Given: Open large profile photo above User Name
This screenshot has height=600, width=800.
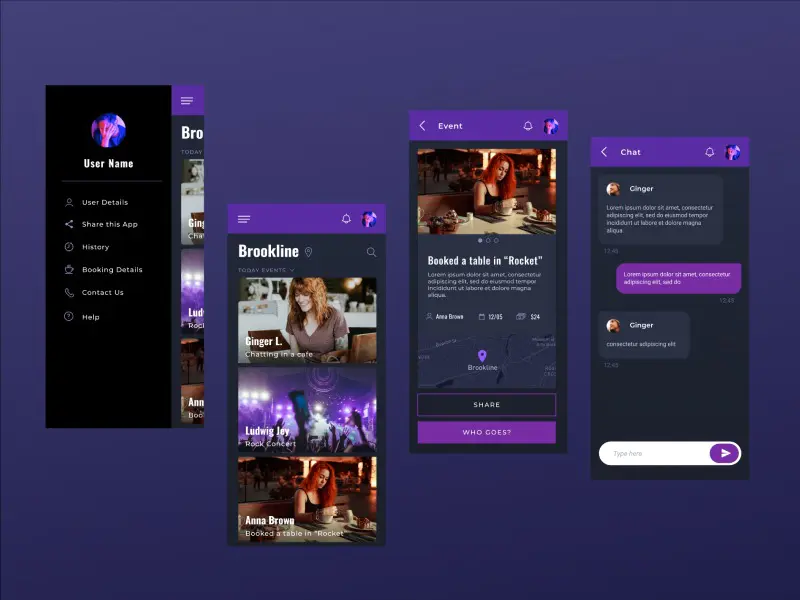Looking at the screenshot, I should [x=108, y=131].
